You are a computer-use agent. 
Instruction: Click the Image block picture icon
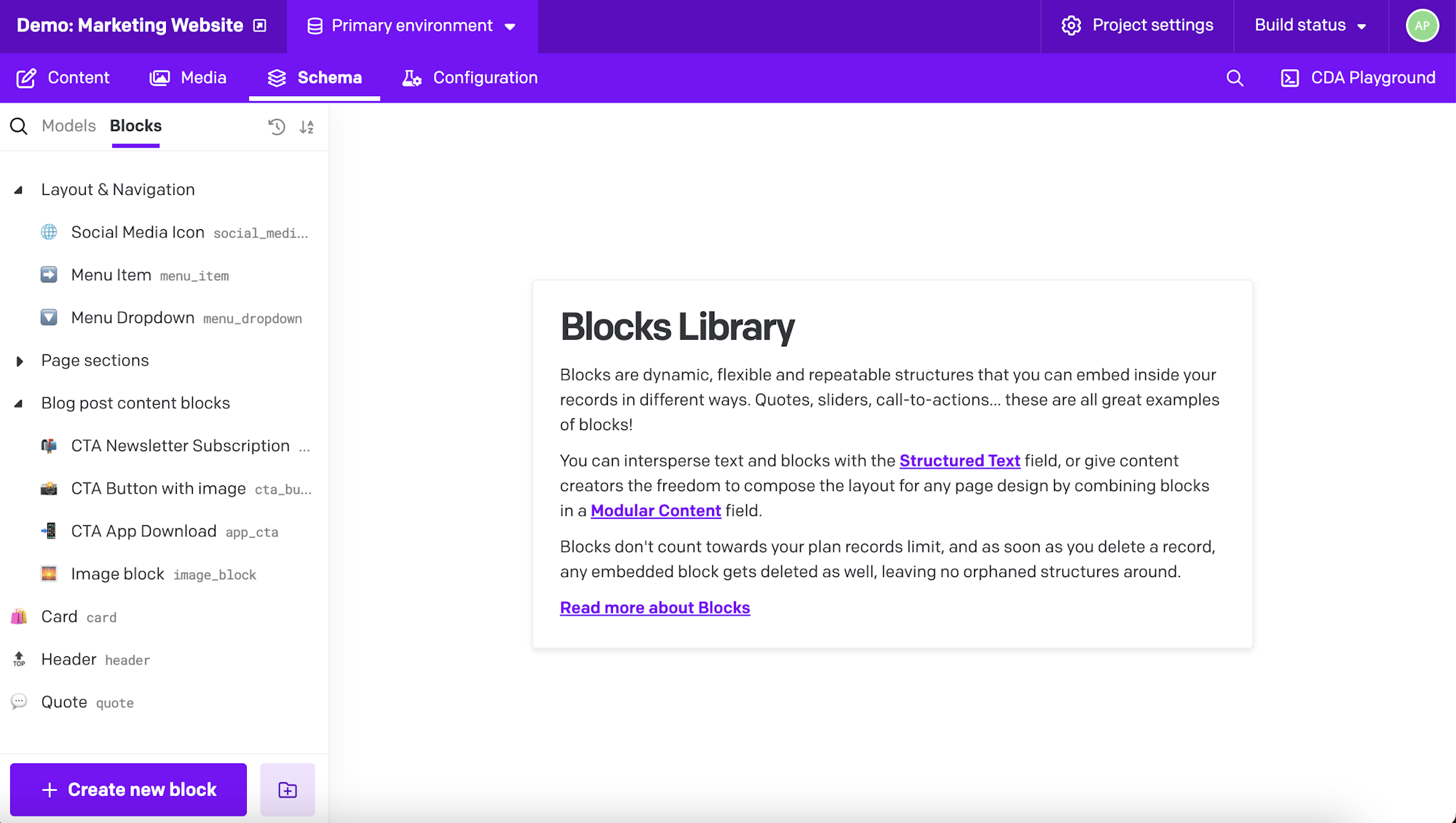click(49, 573)
